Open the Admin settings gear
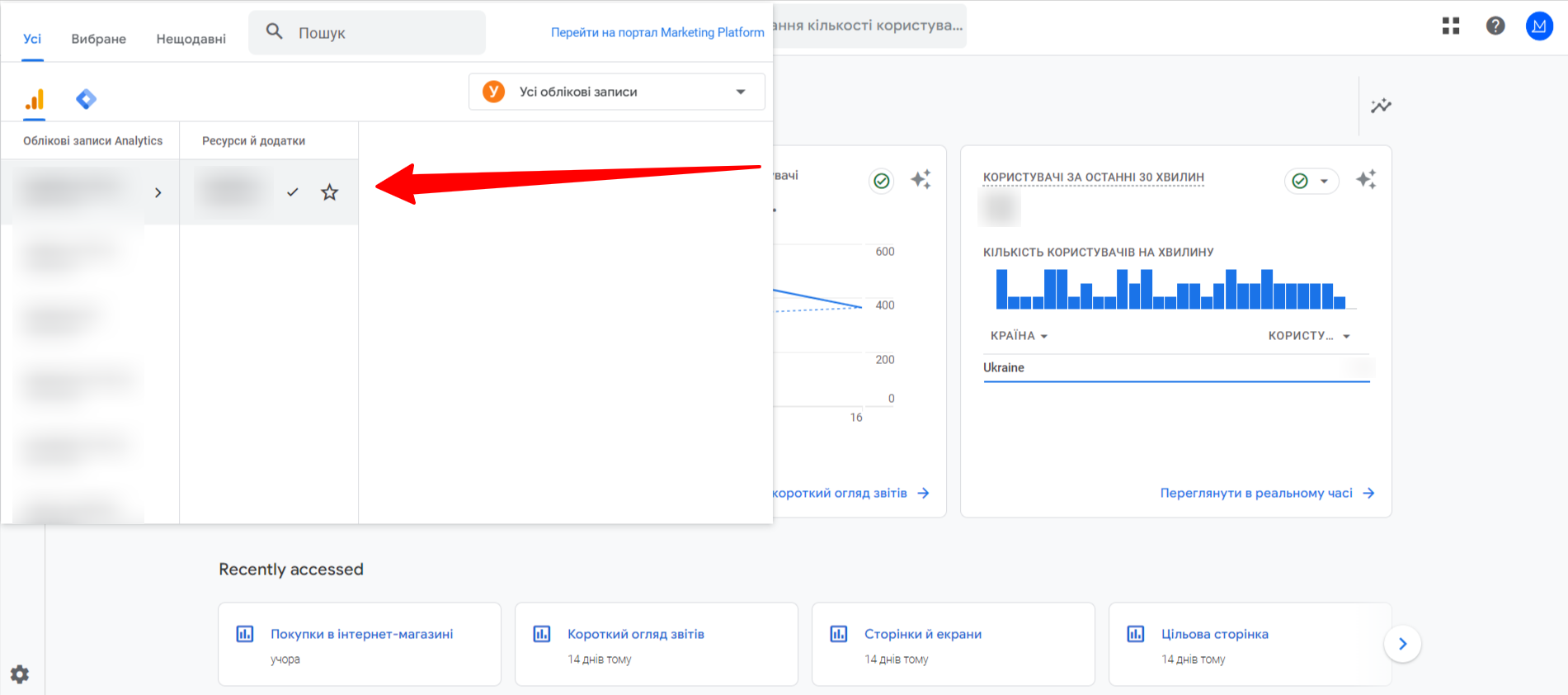The width and height of the screenshot is (1568, 695). 20,674
